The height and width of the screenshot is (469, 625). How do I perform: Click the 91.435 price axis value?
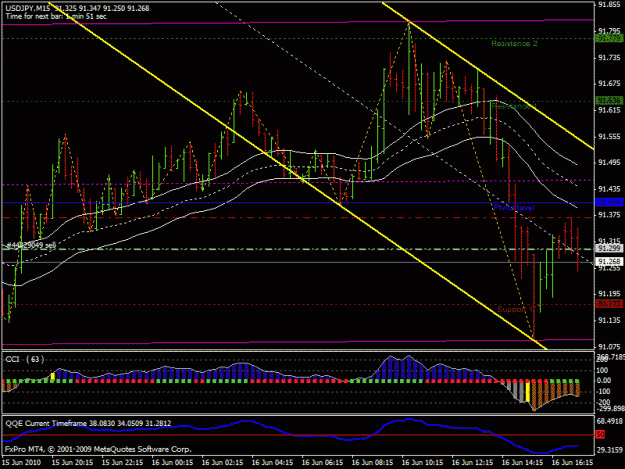(x=609, y=189)
